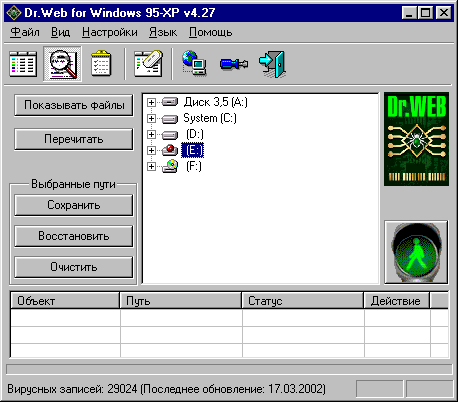Start scan with green walking man button
458x402 pixels.
pos(416,252)
